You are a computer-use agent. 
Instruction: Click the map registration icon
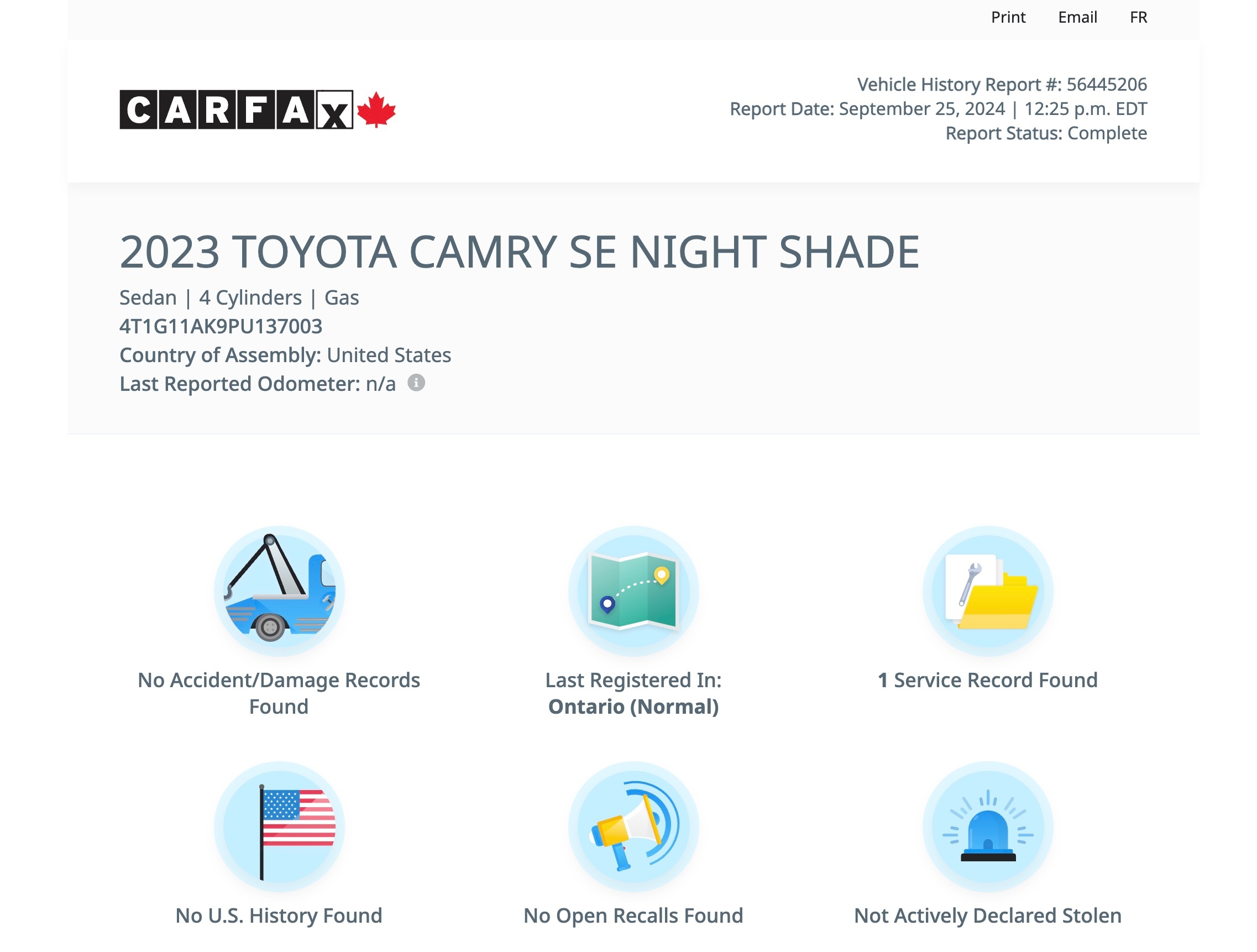pos(633,590)
